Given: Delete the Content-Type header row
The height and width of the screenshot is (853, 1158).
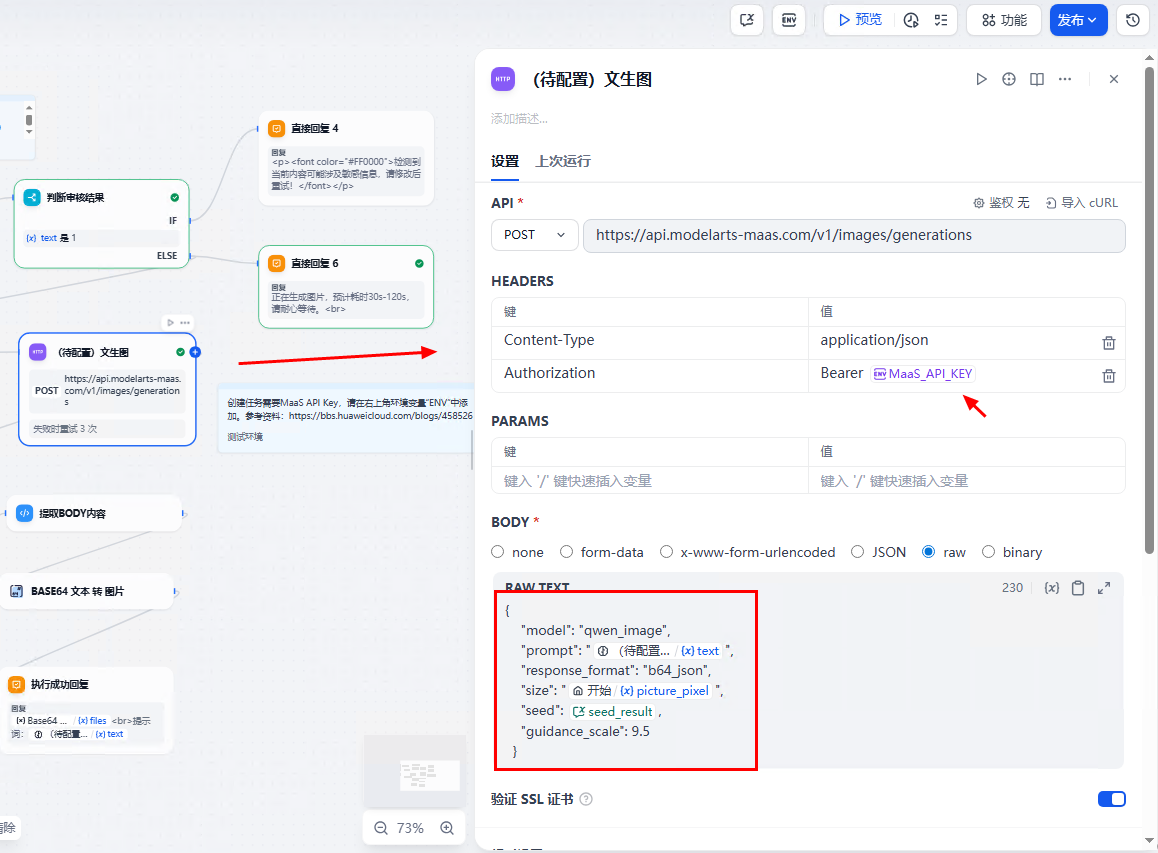Looking at the screenshot, I should pos(1109,343).
